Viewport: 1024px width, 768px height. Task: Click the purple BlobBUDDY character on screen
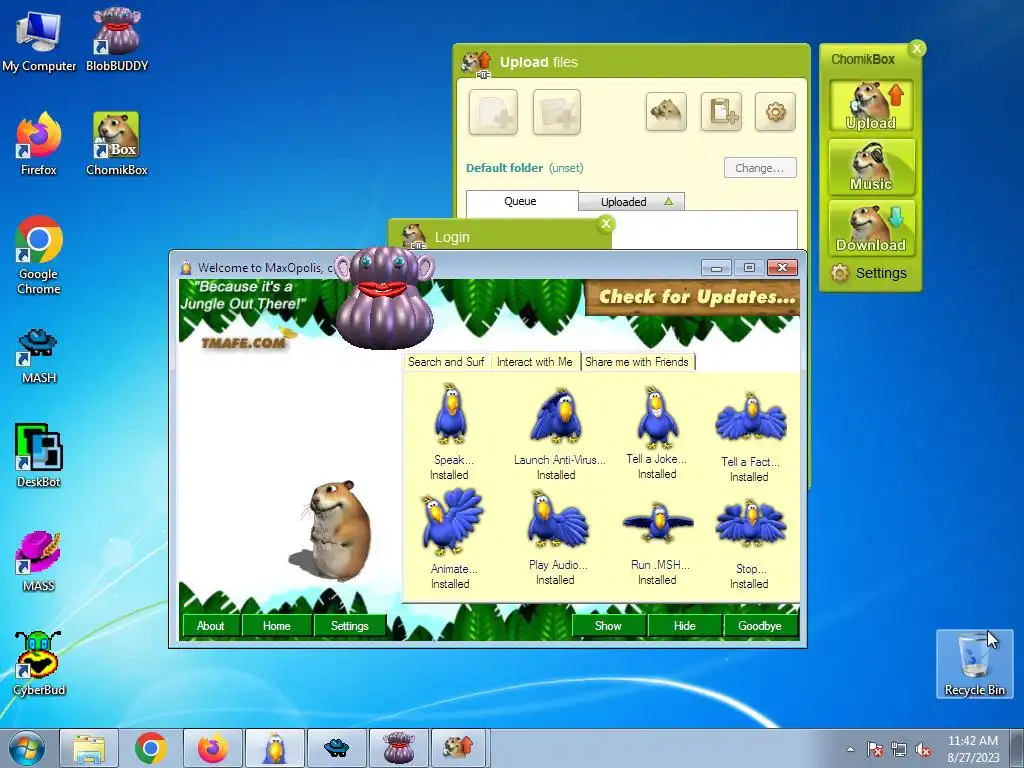coord(384,298)
